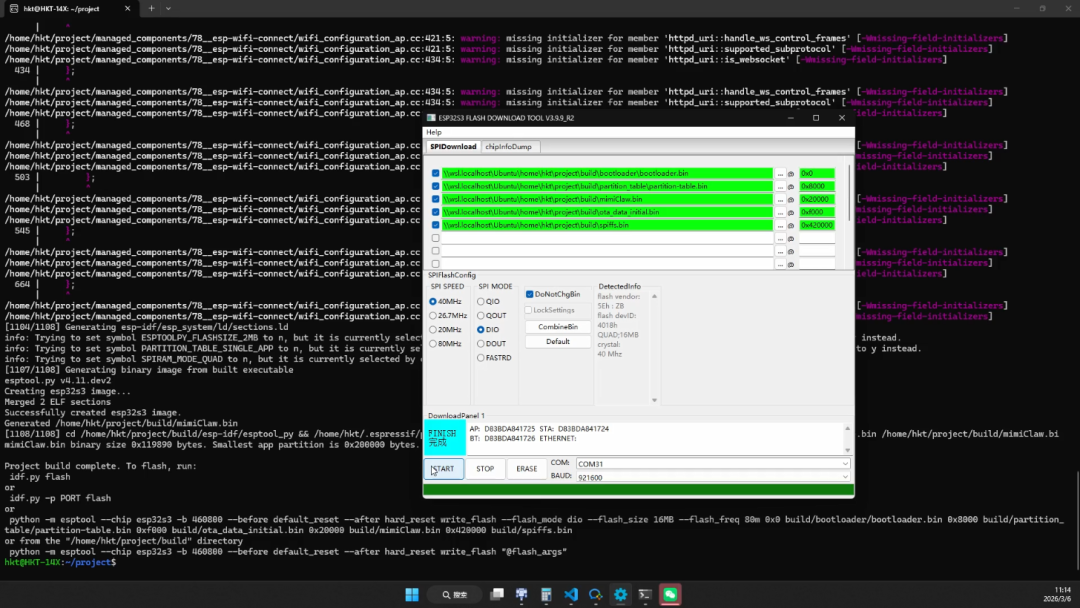Click the bootloader.bin file path field
Screen dimensions: 1080x608
point(607,174)
